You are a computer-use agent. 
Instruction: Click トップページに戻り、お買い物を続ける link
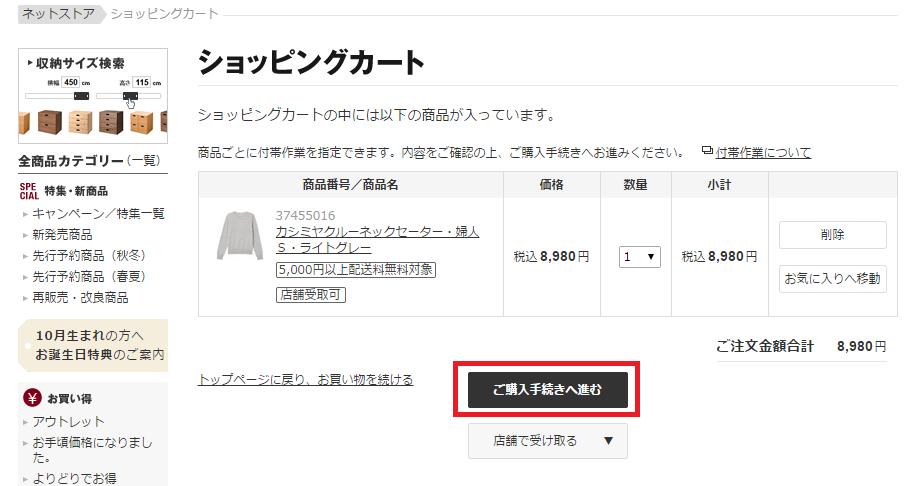click(305, 380)
